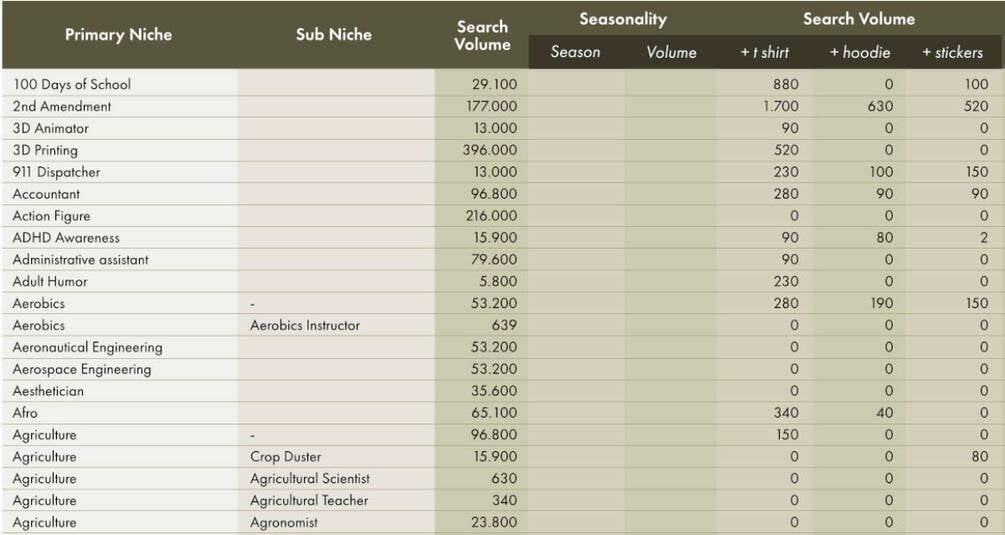1005x535 pixels.
Task: Select the 100 Days of School cell
Action: [x=72, y=85]
